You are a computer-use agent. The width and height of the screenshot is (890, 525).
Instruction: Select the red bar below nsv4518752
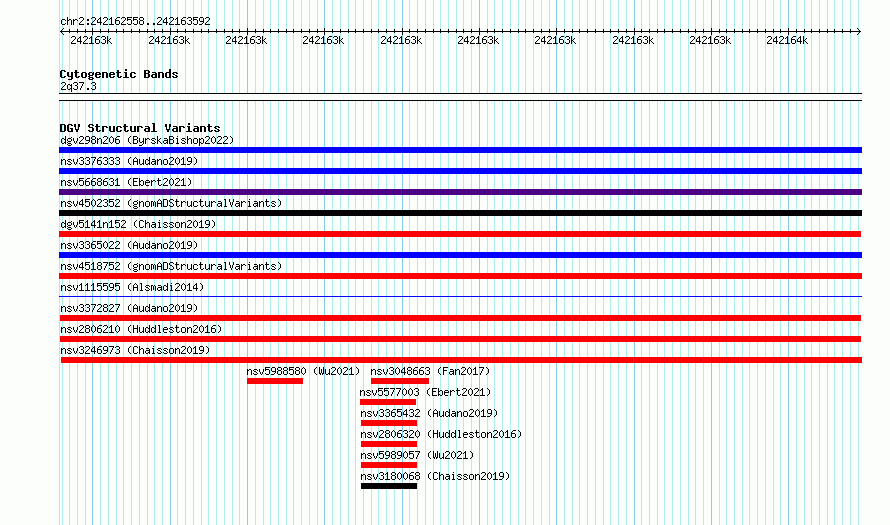tap(460, 276)
